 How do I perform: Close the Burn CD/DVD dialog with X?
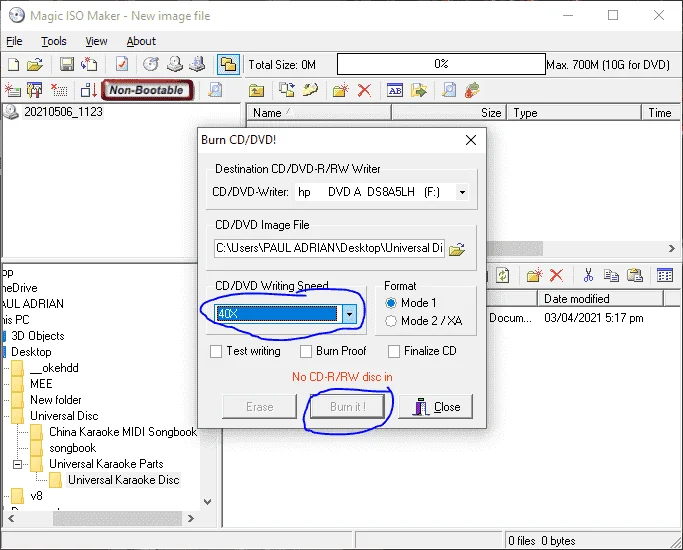pyautogui.click(x=471, y=140)
